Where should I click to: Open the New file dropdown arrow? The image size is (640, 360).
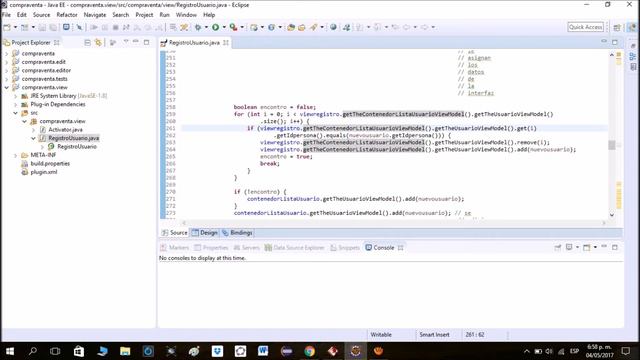[x=16, y=27]
